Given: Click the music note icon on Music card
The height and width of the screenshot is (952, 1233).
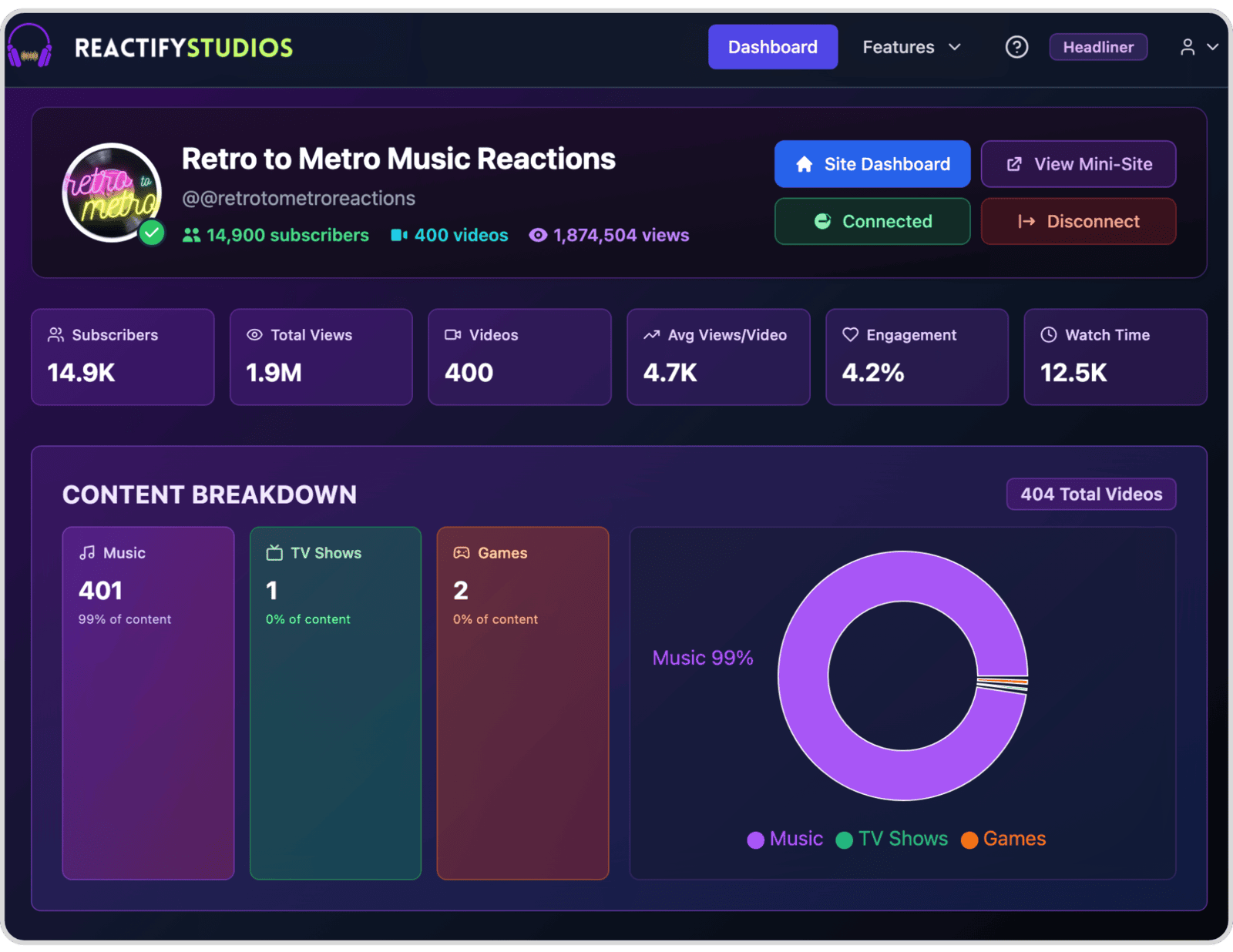Looking at the screenshot, I should tap(87, 553).
